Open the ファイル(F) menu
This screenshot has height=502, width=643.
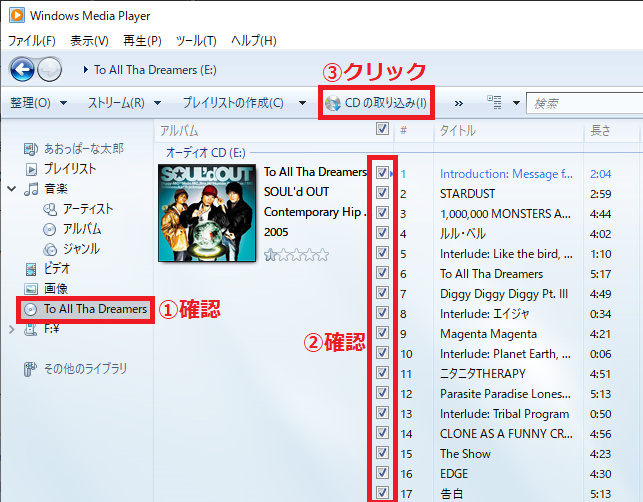click(32, 41)
